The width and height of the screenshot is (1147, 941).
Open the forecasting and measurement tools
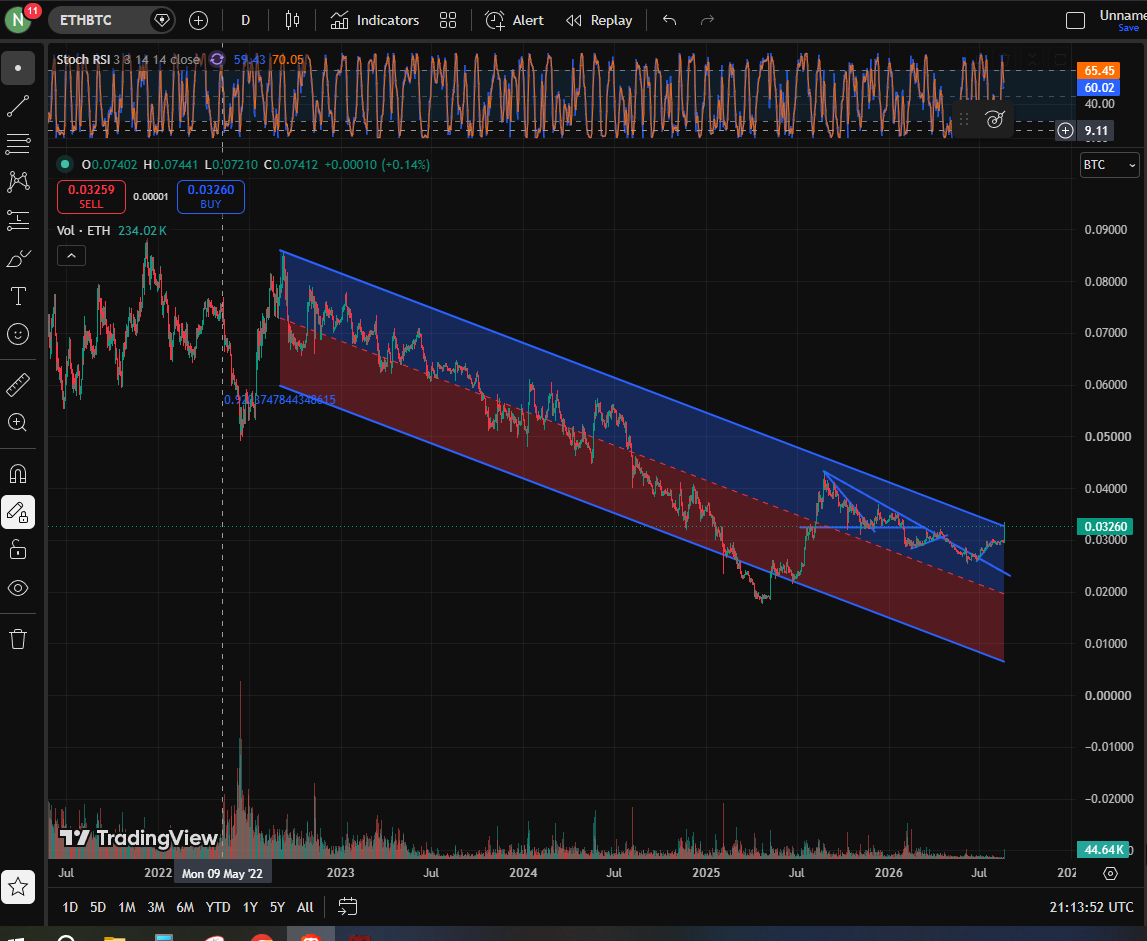tap(18, 220)
